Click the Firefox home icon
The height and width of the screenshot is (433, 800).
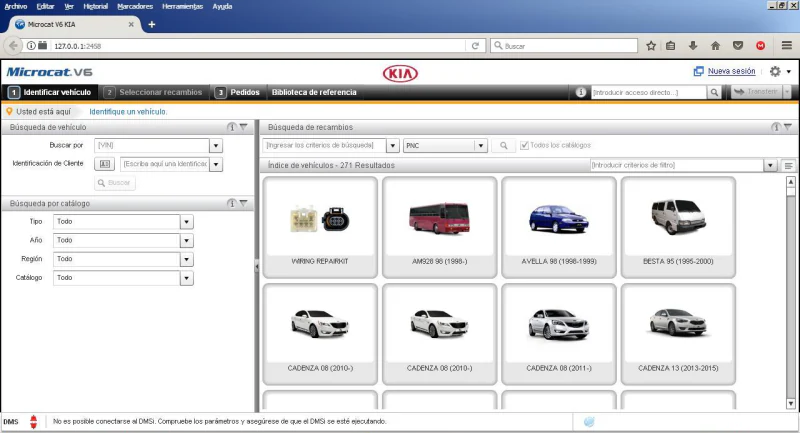click(715, 46)
